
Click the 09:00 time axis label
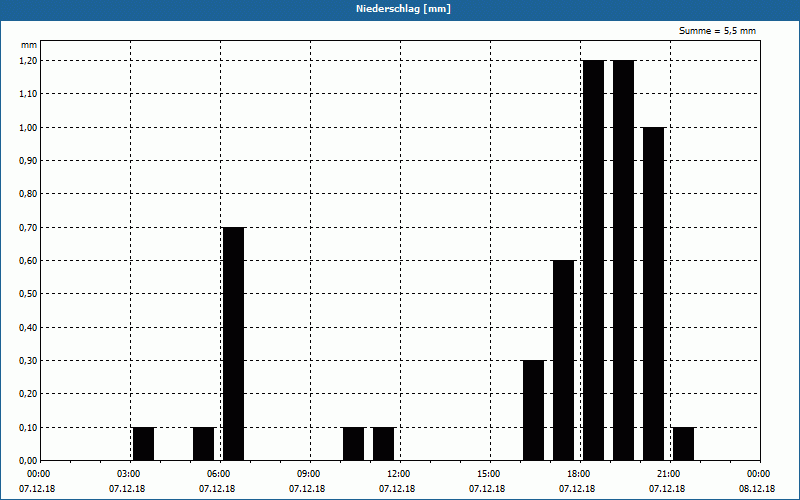click(x=308, y=473)
